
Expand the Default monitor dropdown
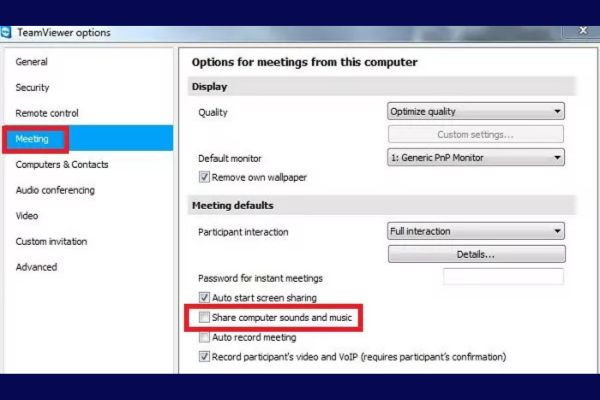[x=476, y=157]
